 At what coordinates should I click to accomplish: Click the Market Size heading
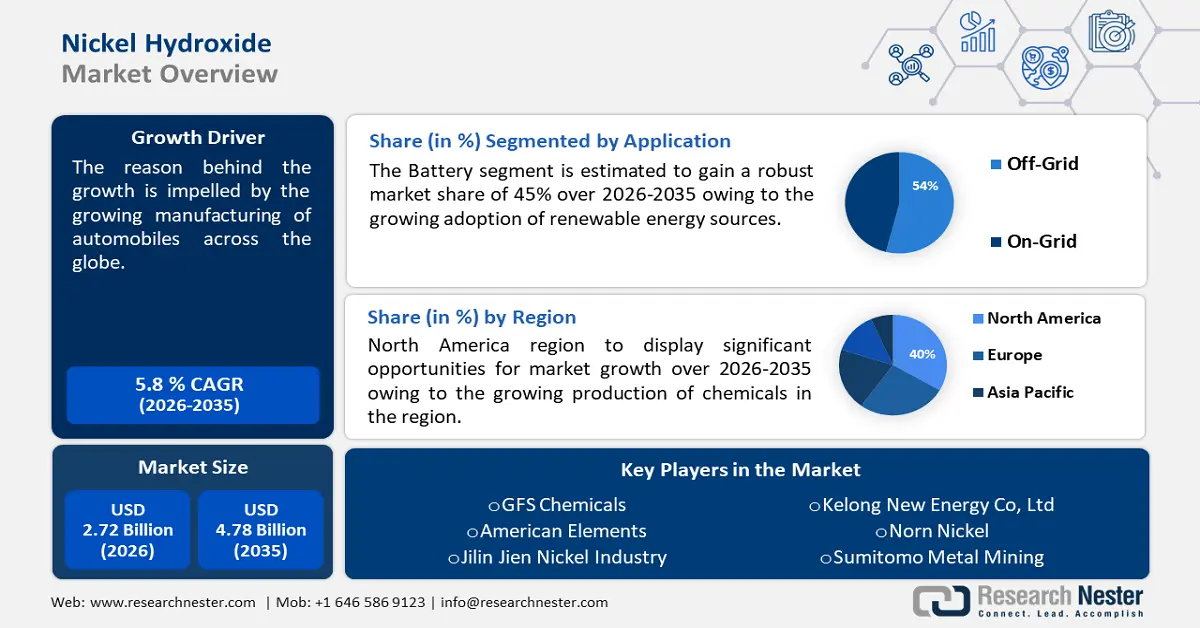point(193,467)
